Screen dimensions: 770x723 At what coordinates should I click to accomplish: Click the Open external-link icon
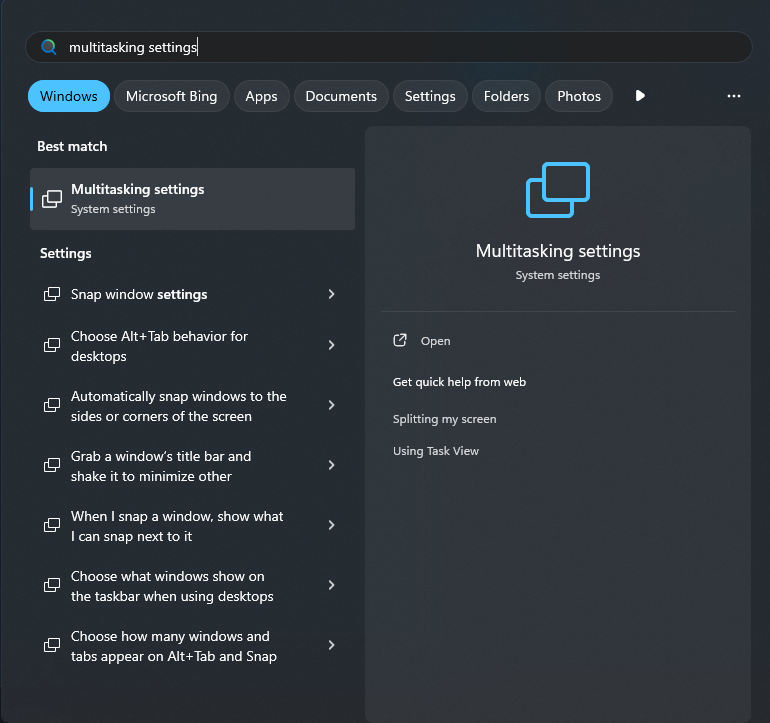[400, 340]
